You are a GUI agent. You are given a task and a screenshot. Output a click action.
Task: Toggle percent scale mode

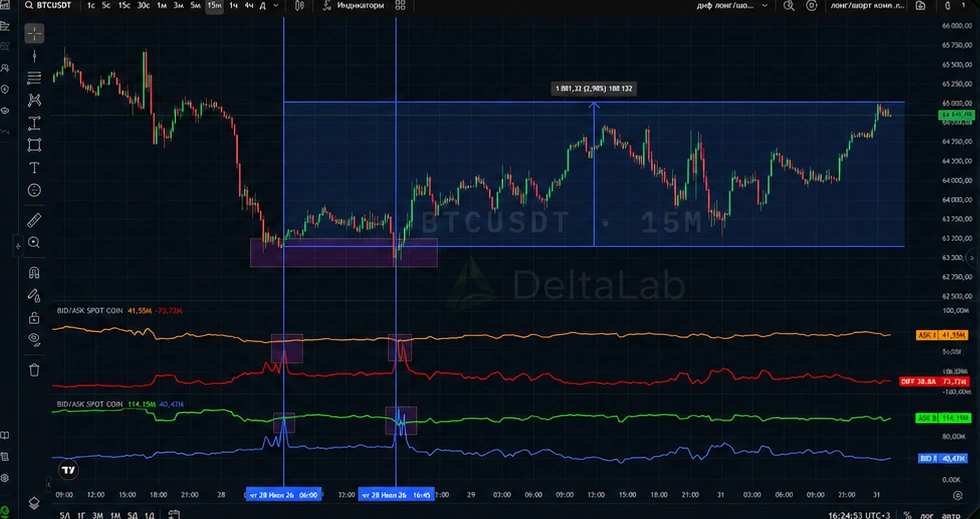(907, 515)
